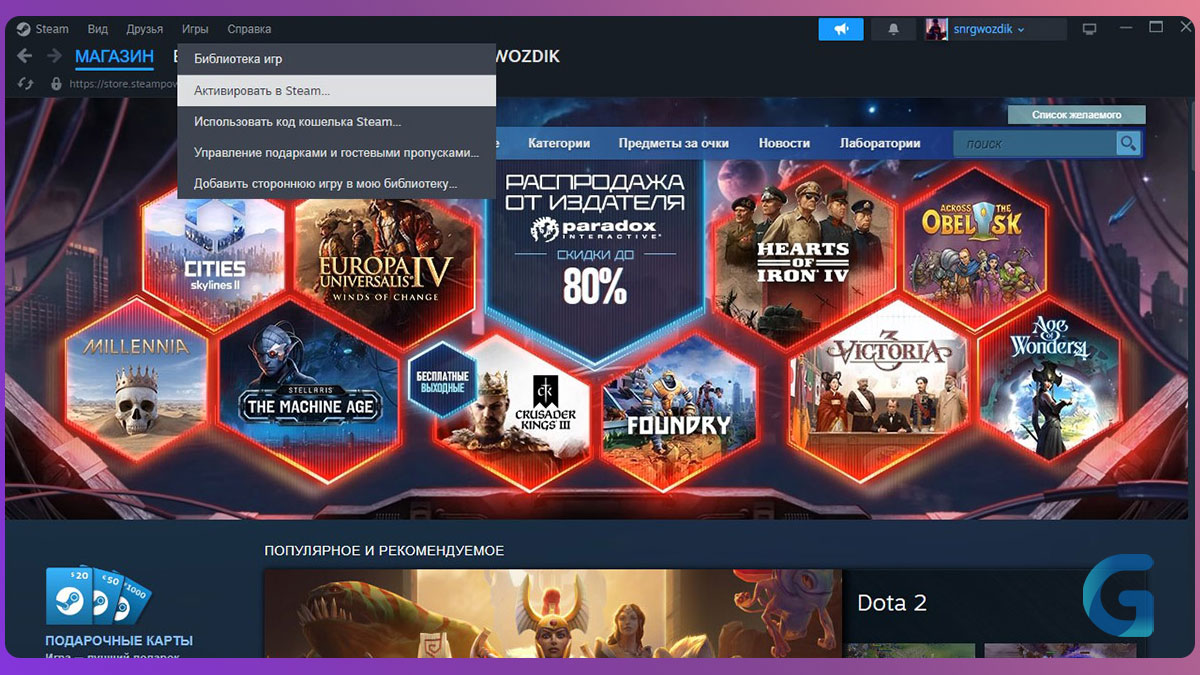The width and height of the screenshot is (1200, 675).
Task: Choose Использовать код кошелька Steam...
Action: coord(337,122)
